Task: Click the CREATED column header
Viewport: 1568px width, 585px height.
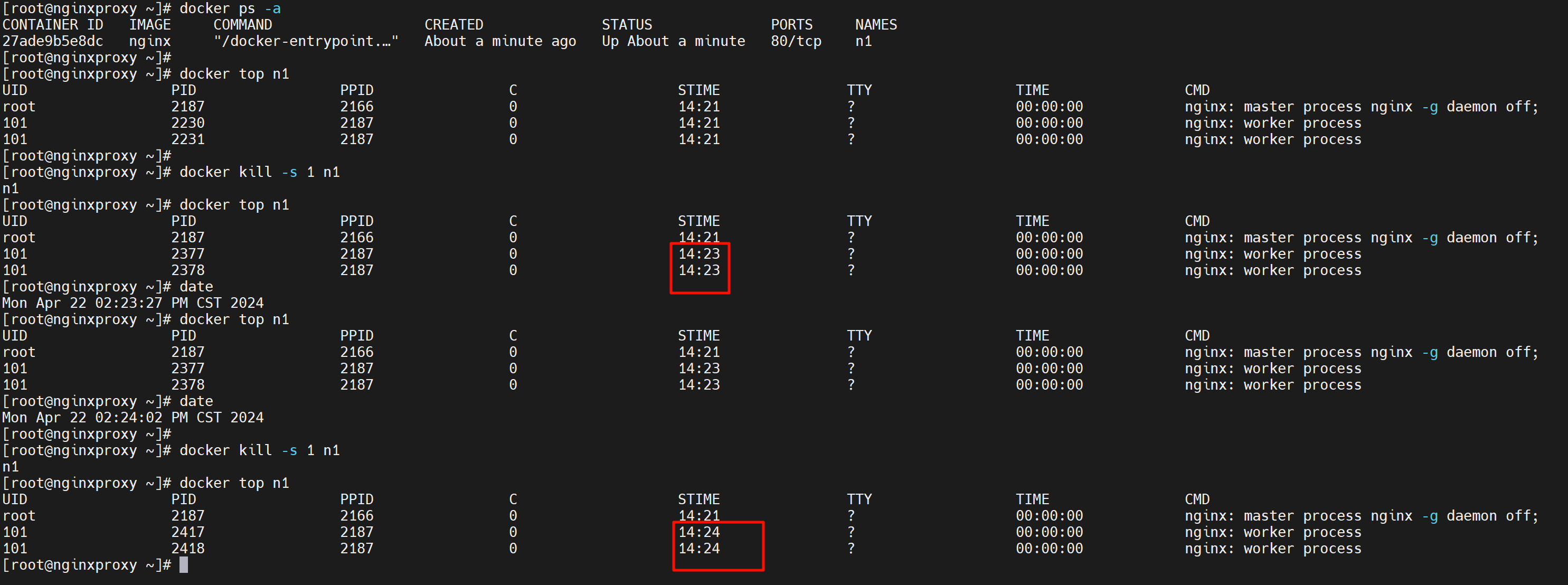Action: [x=454, y=24]
